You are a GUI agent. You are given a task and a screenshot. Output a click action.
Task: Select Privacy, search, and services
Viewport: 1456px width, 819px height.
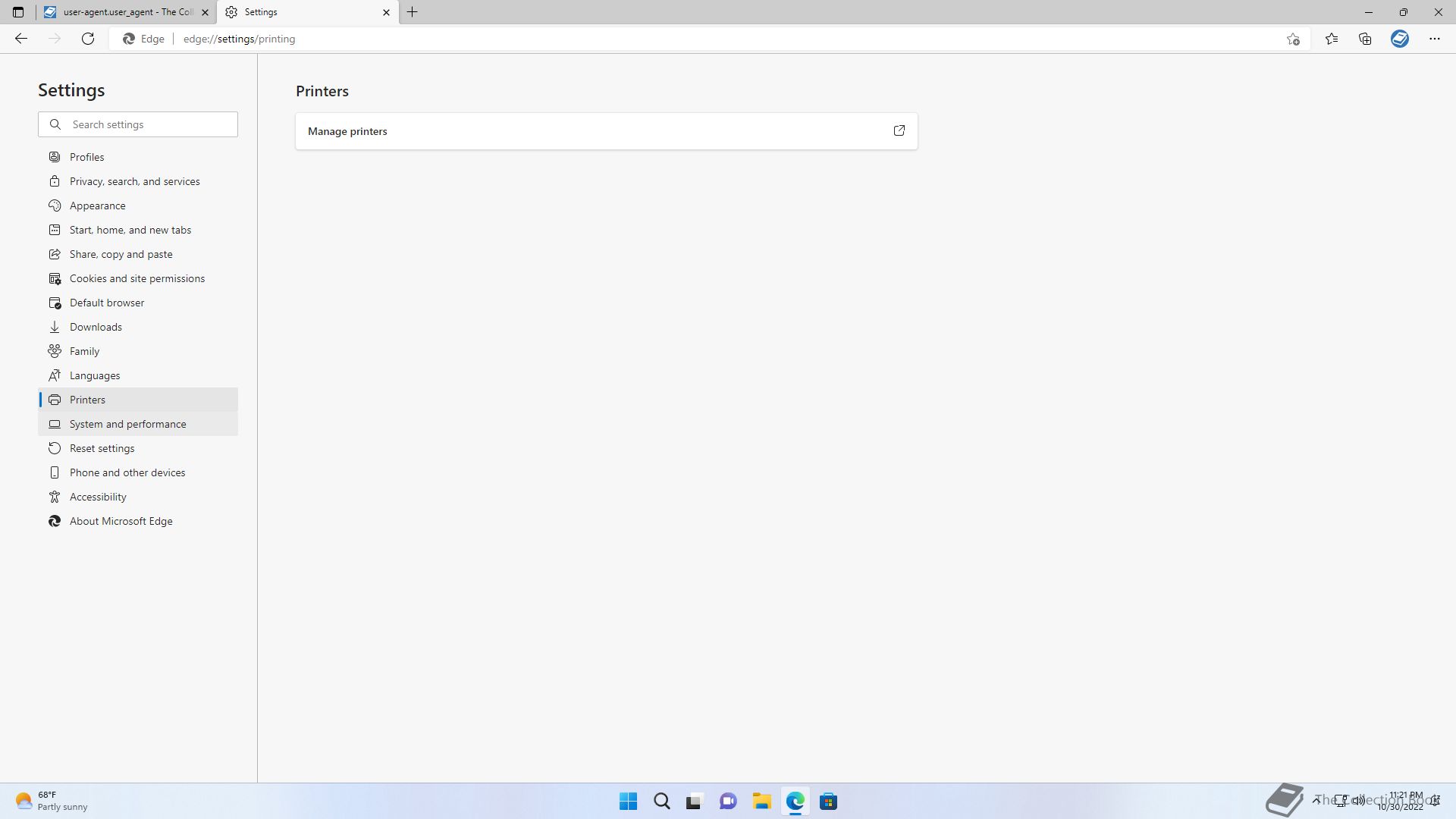tap(134, 181)
